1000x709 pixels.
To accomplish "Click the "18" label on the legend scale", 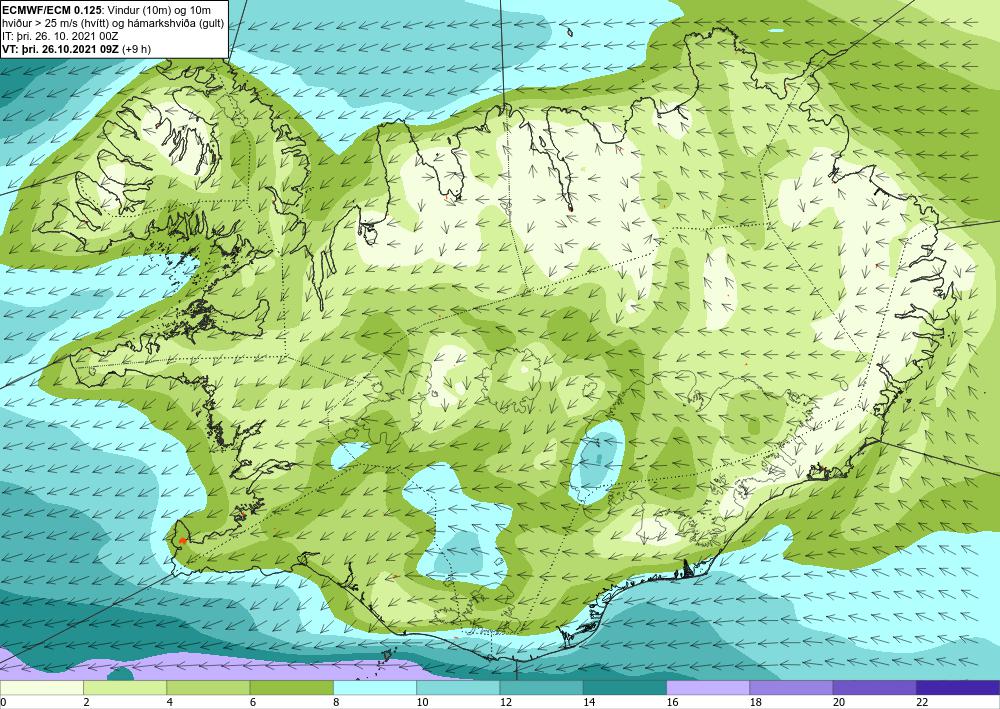I will (756, 703).
